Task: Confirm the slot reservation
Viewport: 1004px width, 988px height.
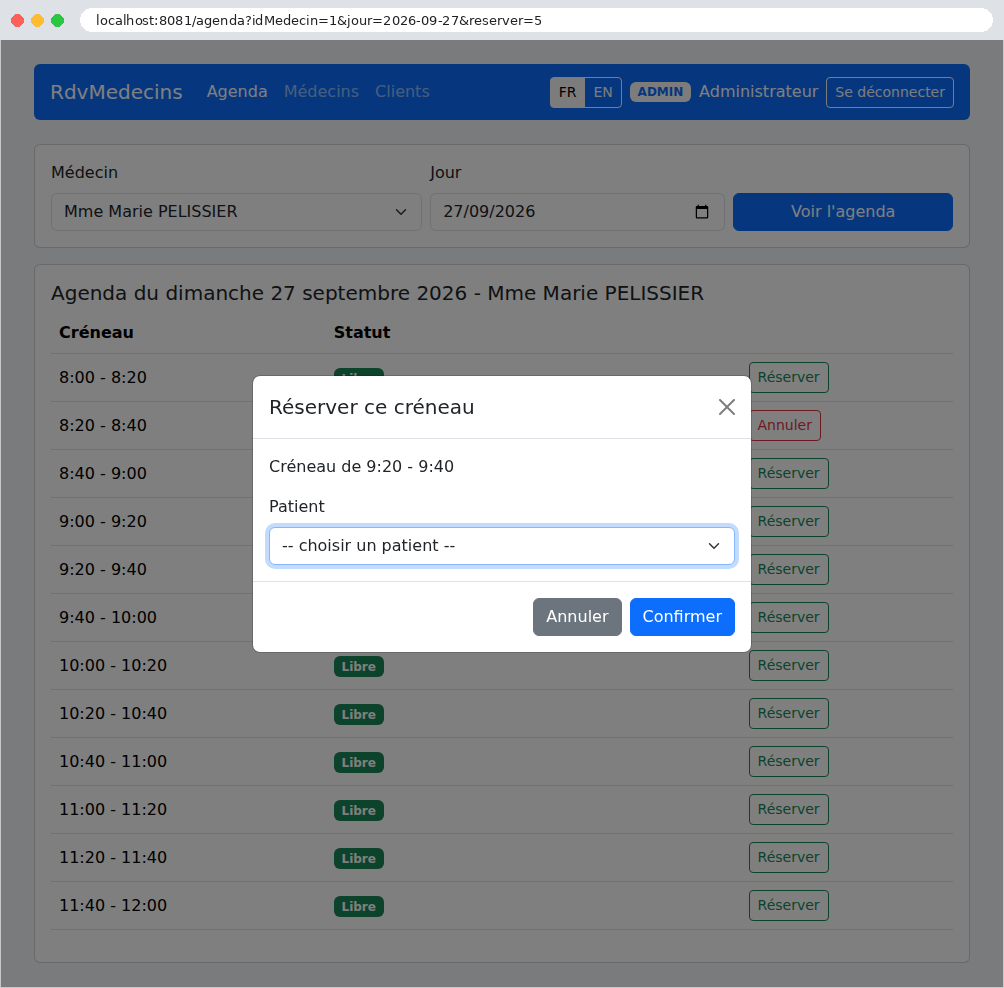Action: click(x=682, y=617)
